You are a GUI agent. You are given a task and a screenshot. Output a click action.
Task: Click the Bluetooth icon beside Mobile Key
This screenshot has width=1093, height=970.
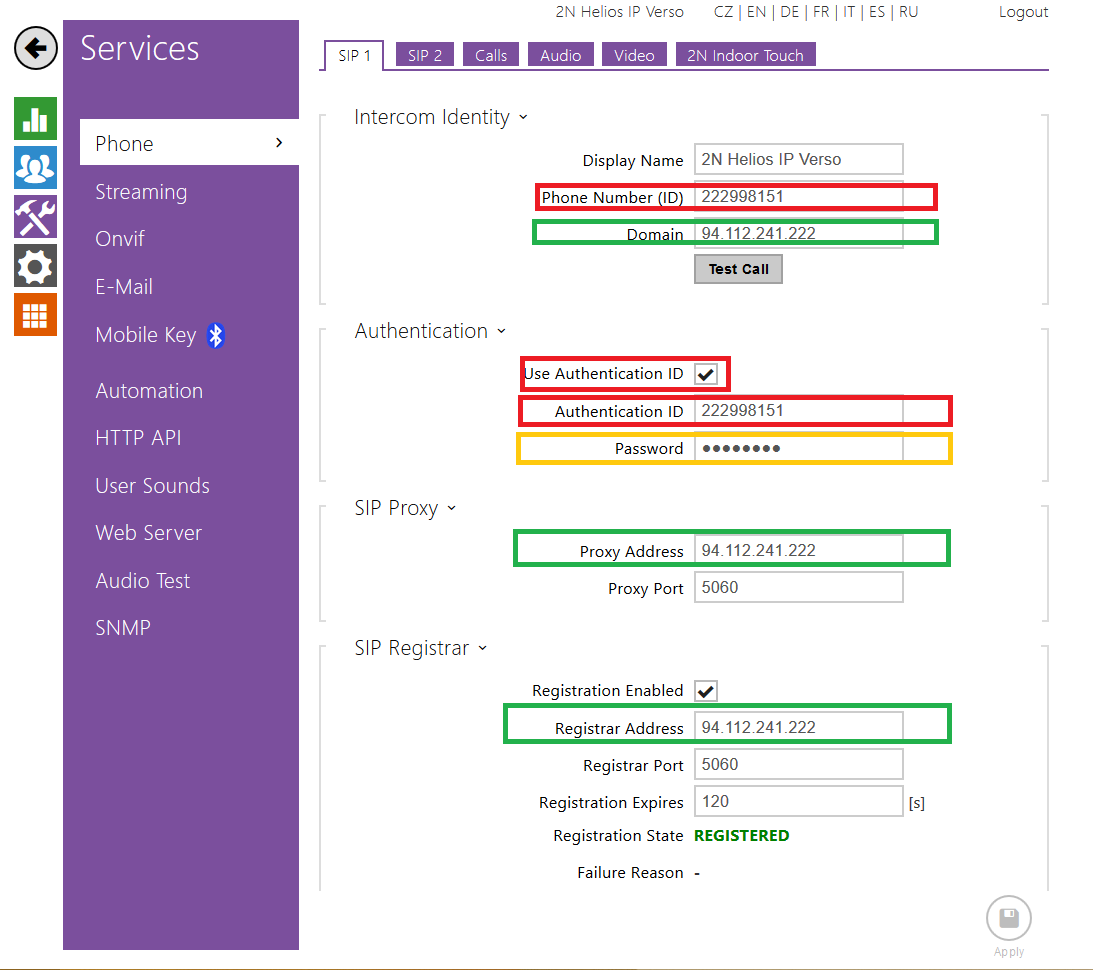pos(216,335)
